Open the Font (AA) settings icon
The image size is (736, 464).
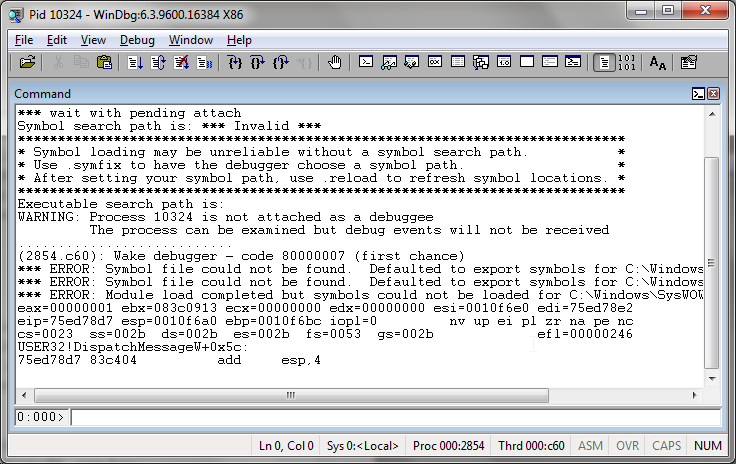point(657,62)
